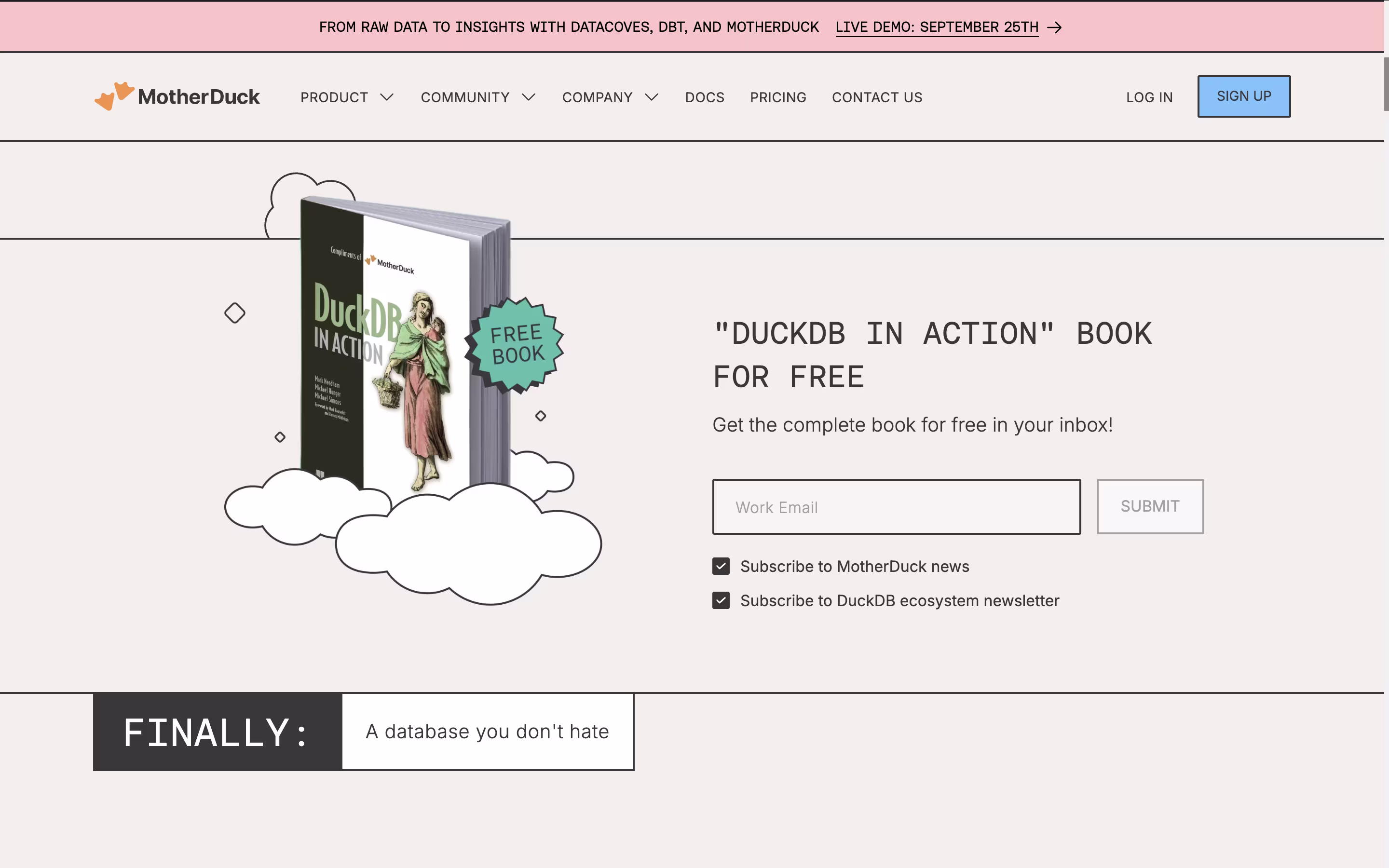Click the banner text about Datacoves, dbt, MotherDuck
Viewport: 1389px width, 868px height.
[569, 27]
